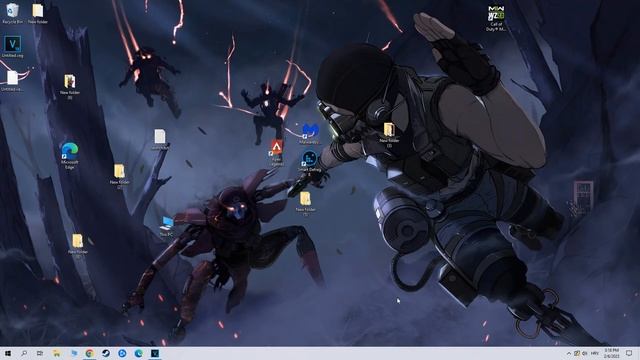This screenshot has height=360, width=640.
Task: Select the New folder directly below Smart Defrag
Action: (x=305, y=203)
